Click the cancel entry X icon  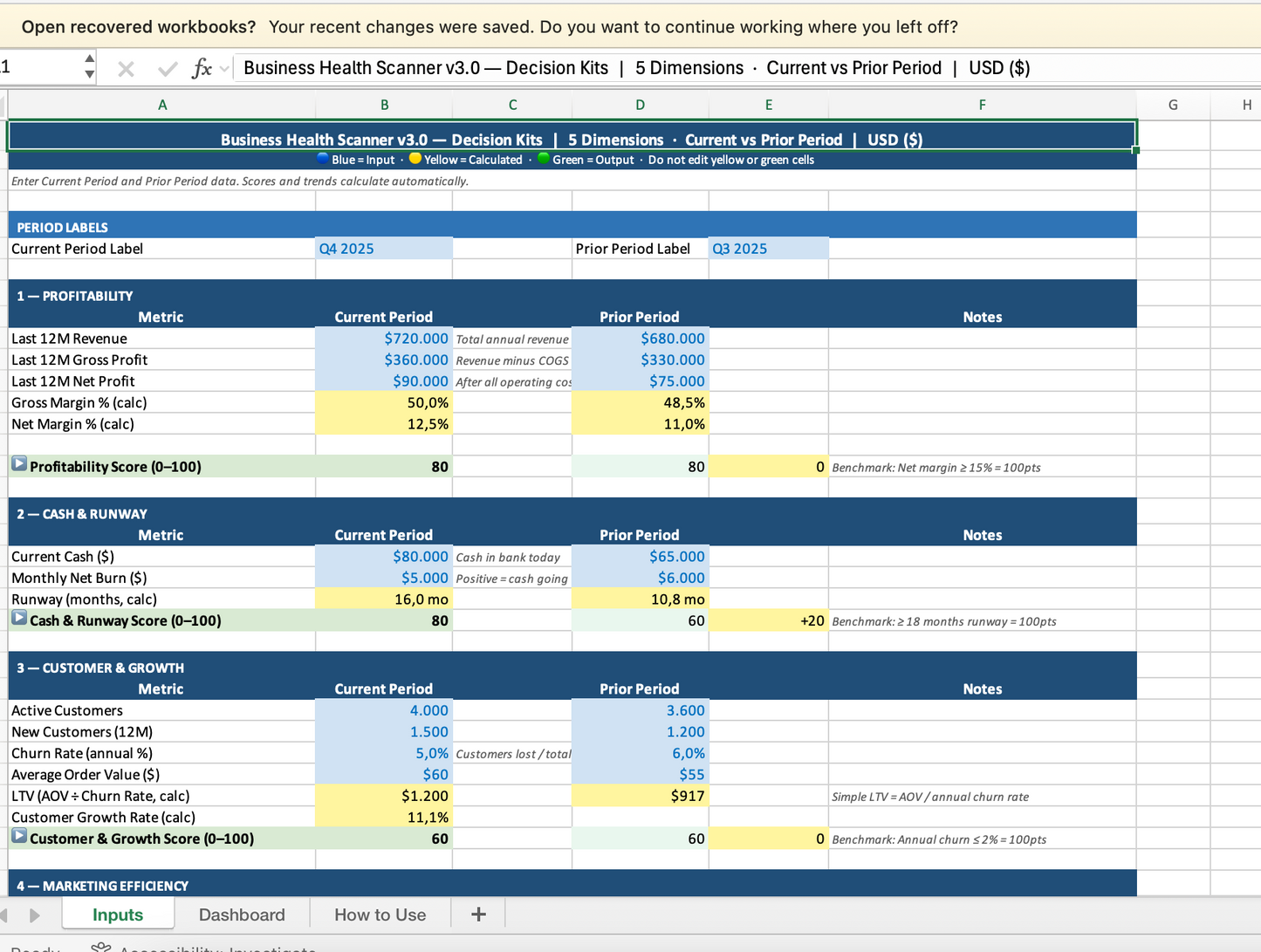[x=126, y=69]
